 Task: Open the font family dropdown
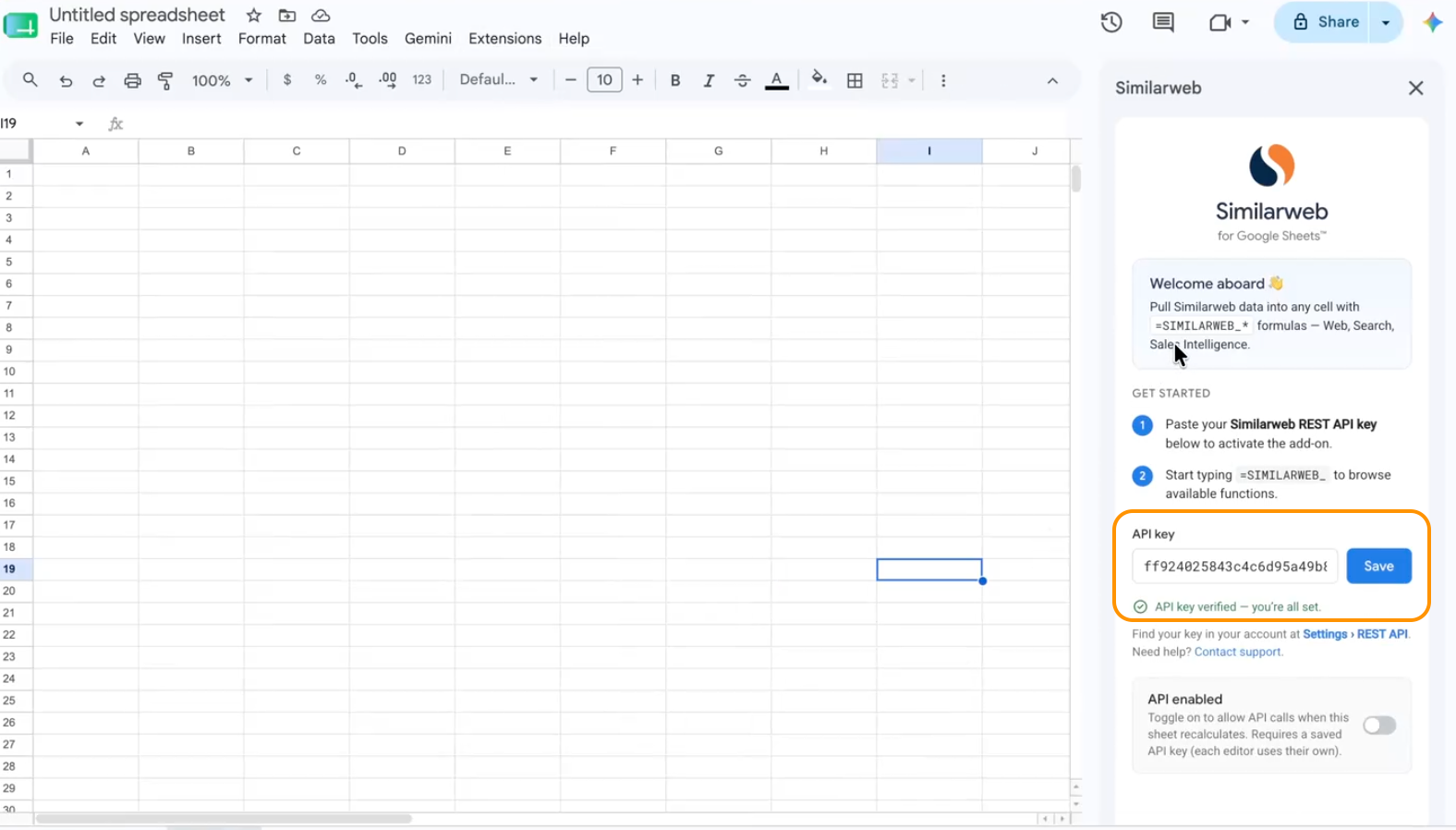click(499, 80)
